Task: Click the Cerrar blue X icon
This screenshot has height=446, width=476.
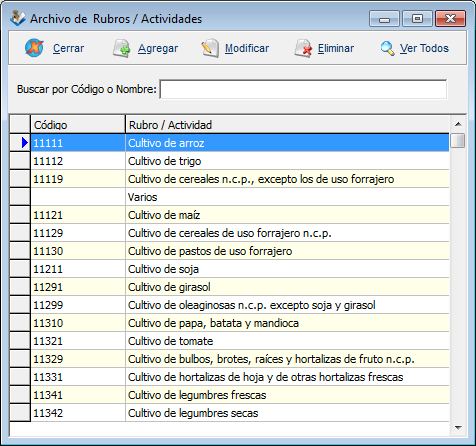Action: (34, 48)
